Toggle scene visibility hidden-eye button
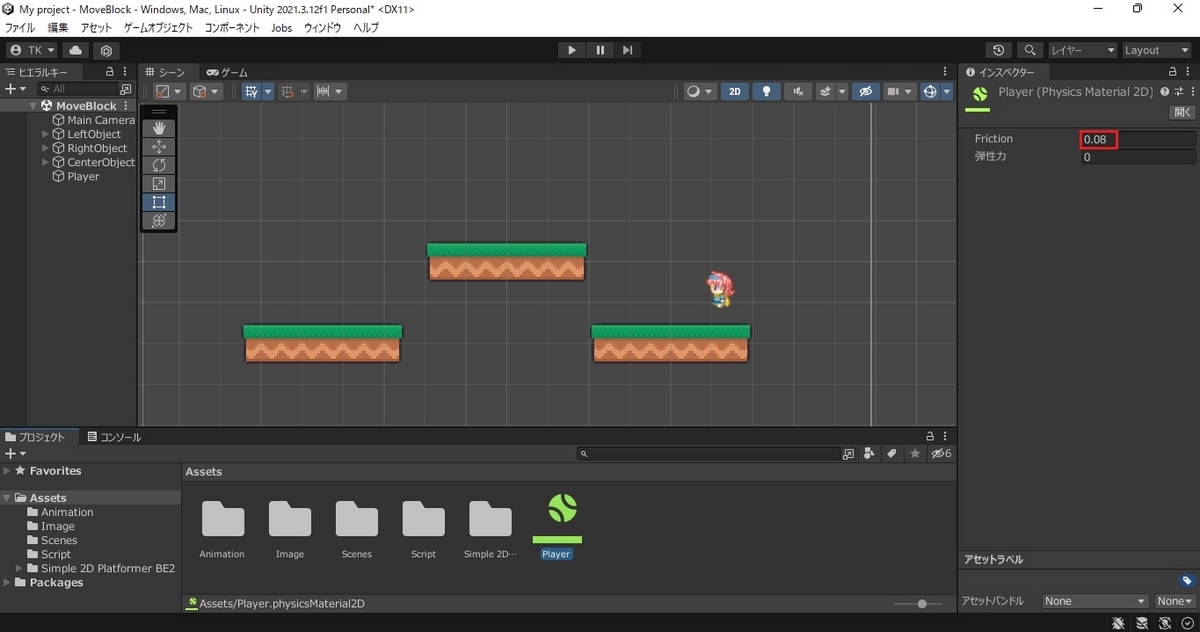 click(x=866, y=91)
